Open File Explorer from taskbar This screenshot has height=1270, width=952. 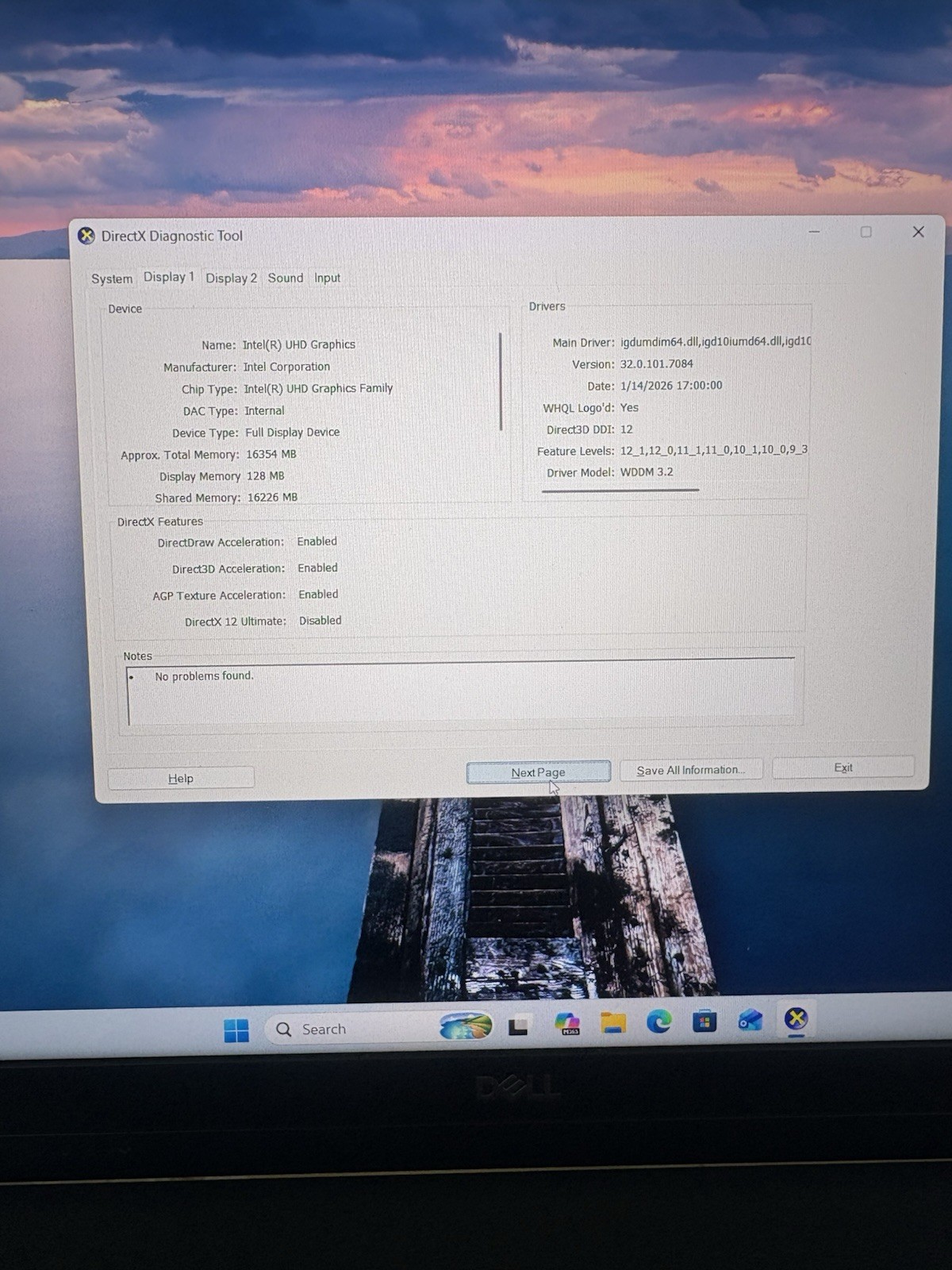click(x=612, y=1022)
